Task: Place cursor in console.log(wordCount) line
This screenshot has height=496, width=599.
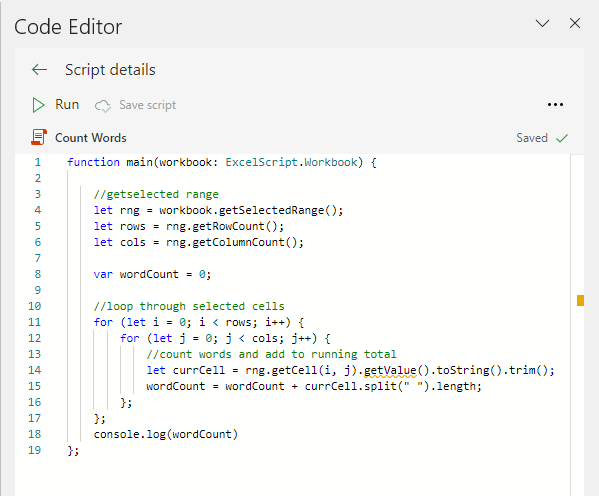Action: (x=165, y=434)
